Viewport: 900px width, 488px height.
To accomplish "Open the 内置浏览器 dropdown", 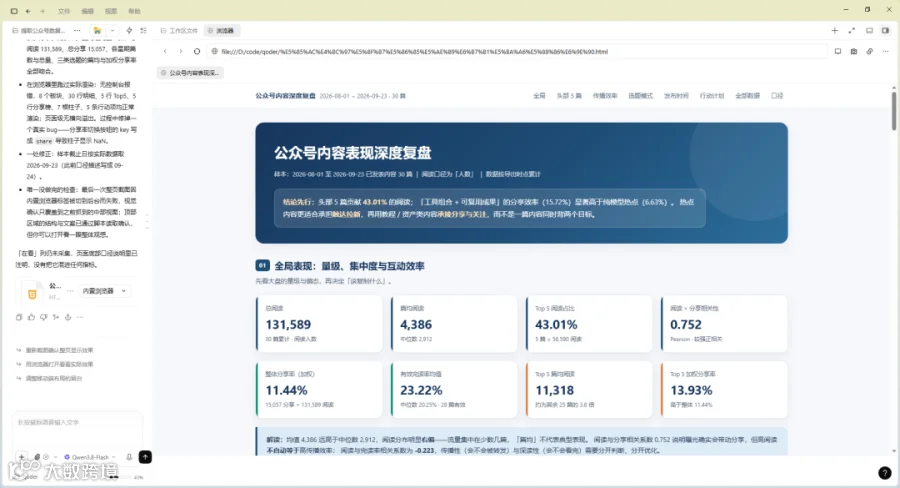I will coord(104,291).
